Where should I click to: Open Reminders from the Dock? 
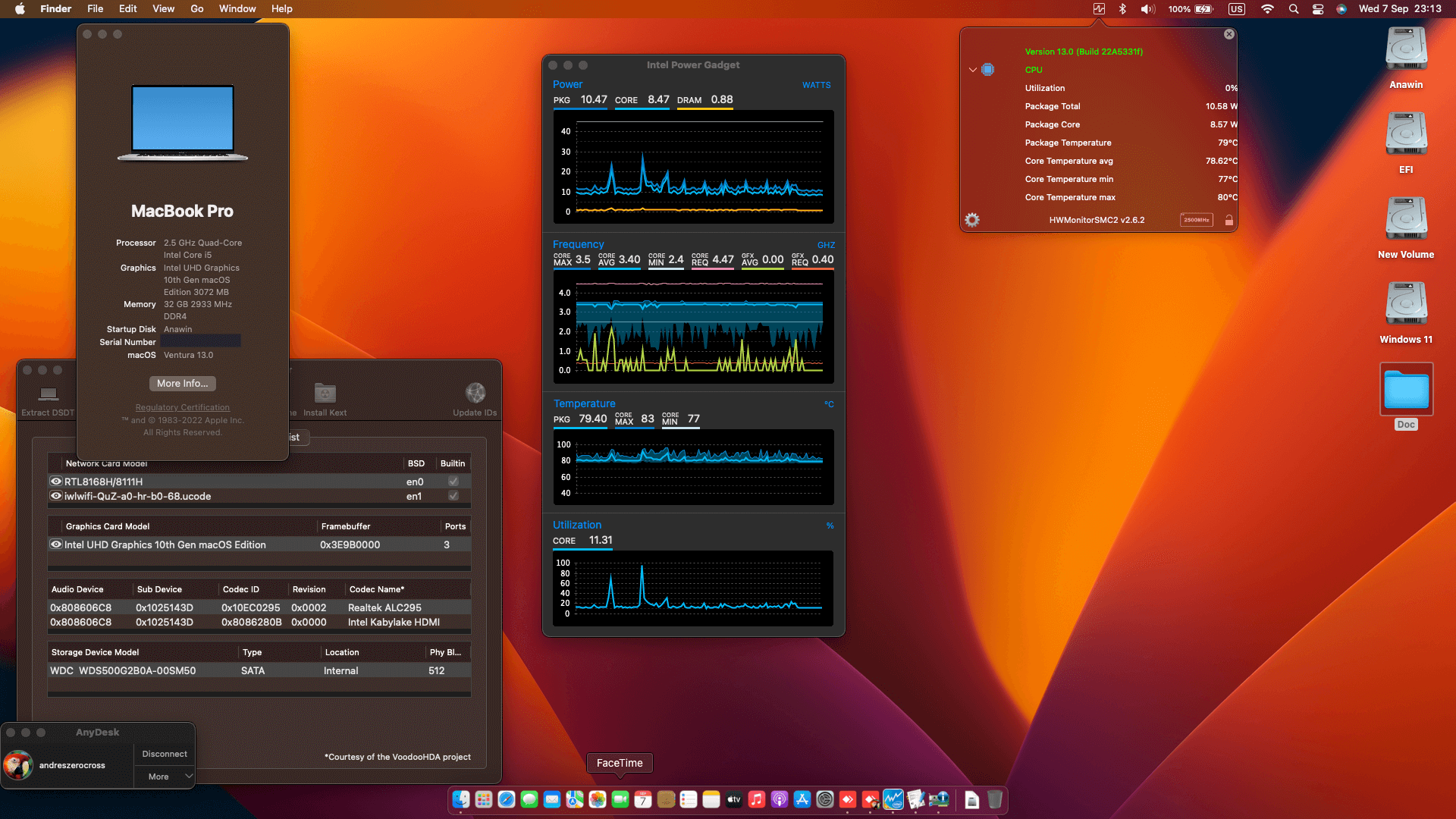pos(689,799)
